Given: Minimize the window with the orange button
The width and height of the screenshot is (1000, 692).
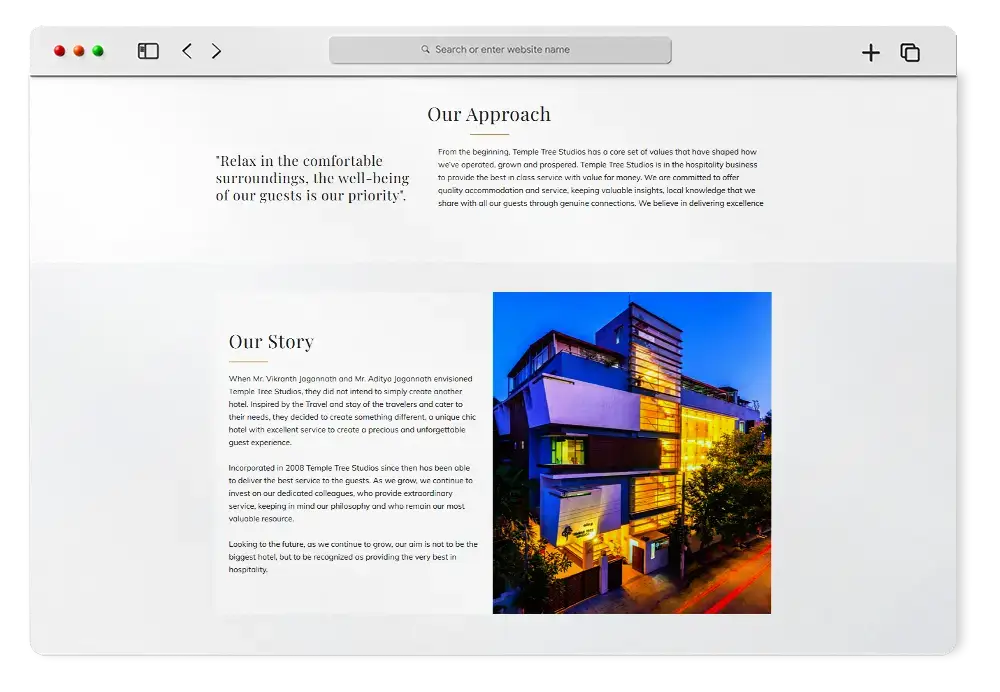Looking at the screenshot, I should 79,51.
